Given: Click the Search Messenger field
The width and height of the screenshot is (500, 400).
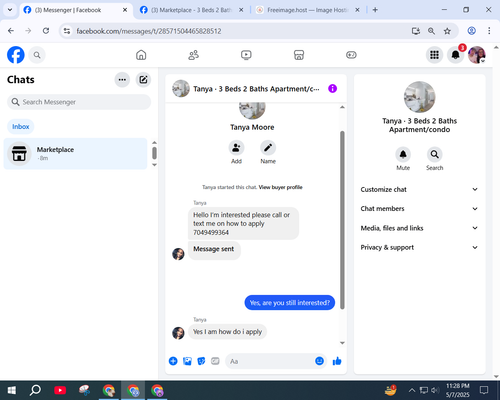Looking at the screenshot, I should 79,102.
